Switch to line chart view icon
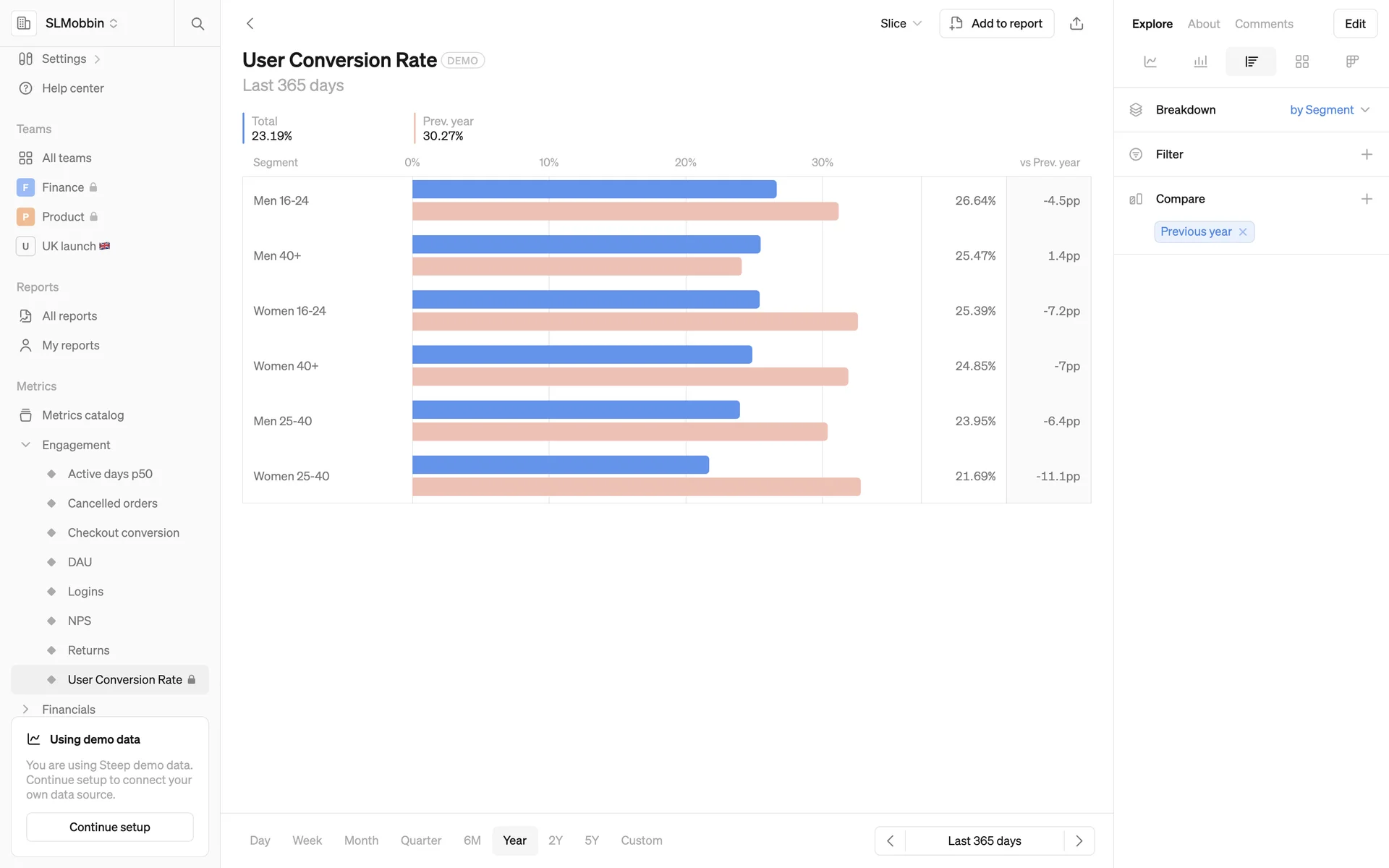The width and height of the screenshot is (1389, 868). point(1150,61)
